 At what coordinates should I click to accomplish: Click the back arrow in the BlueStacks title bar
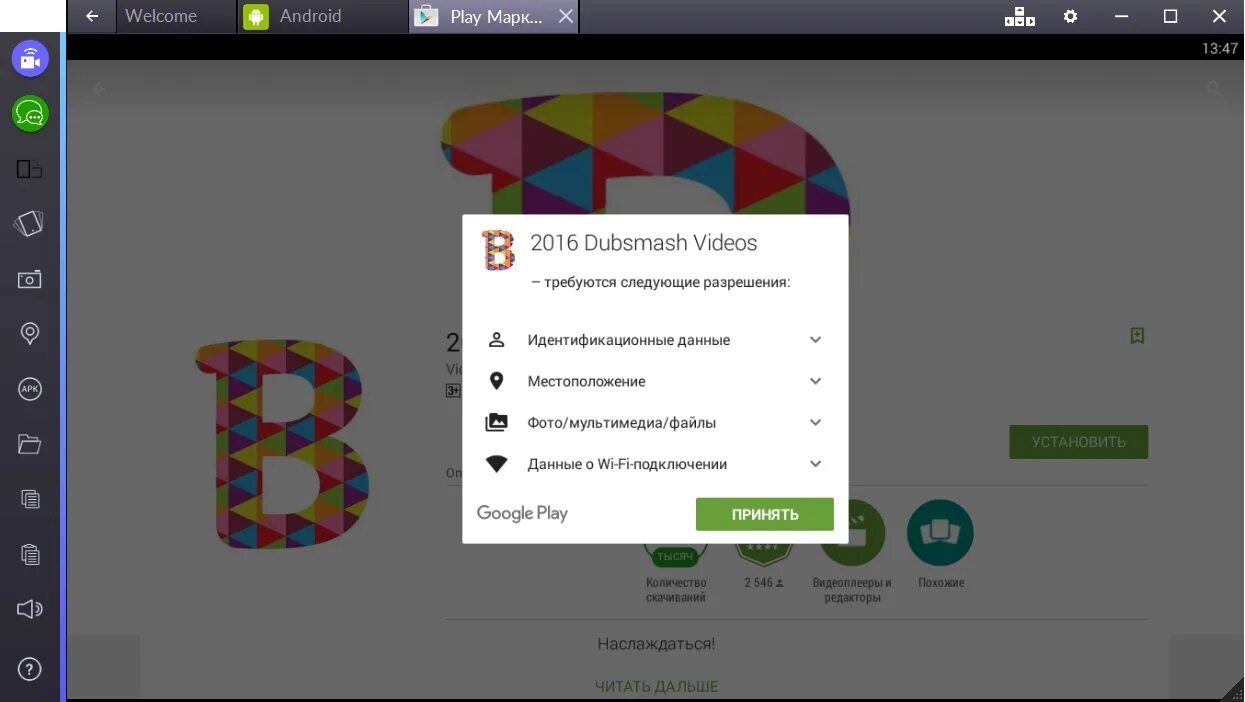92,16
